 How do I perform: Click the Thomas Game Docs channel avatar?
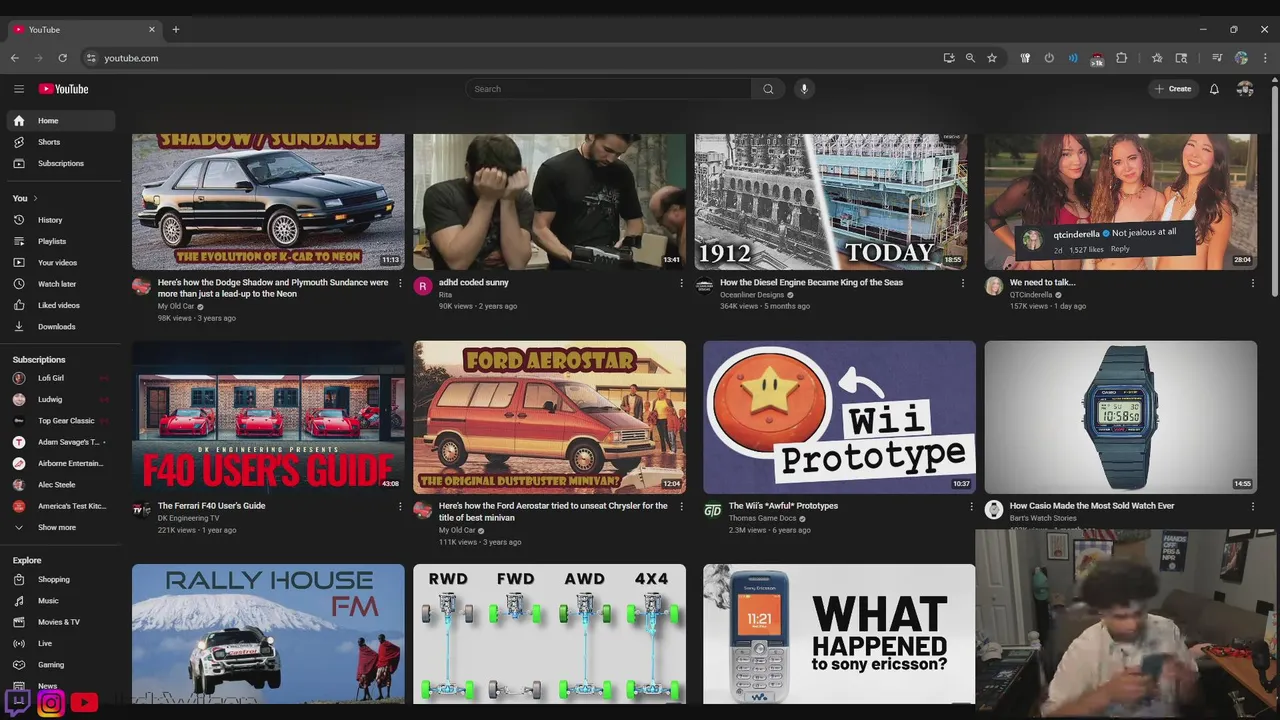[712, 510]
